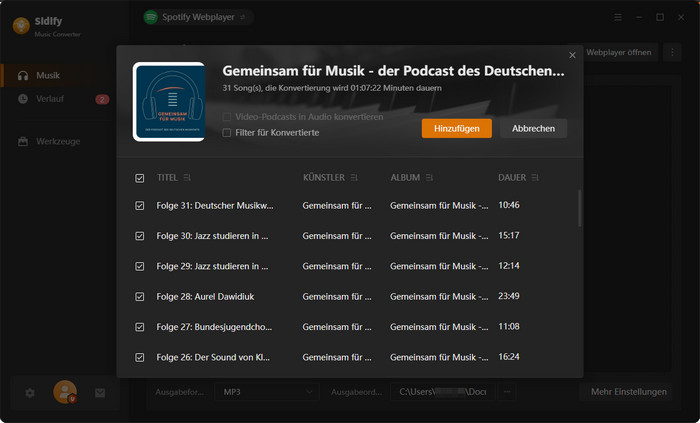This screenshot has height=423, width=700.
Task: Click the Sidify logo icon
Action: (21, 26)
